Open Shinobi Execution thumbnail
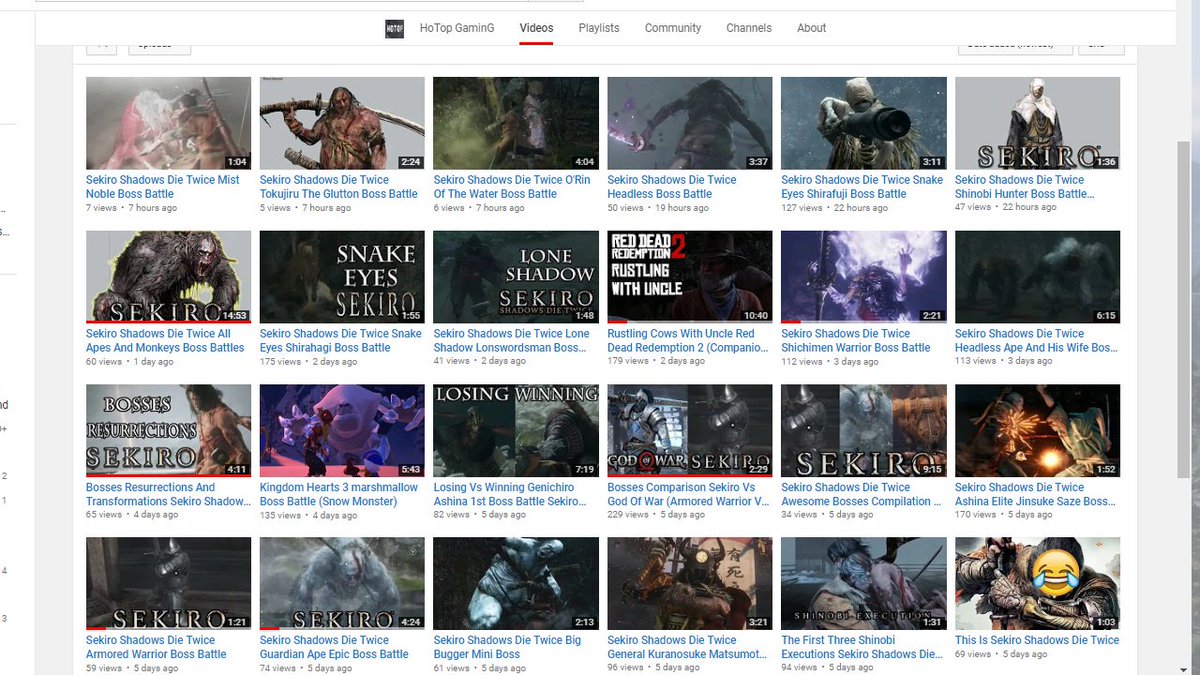Viewport: 1200px width, 675px height. [x=864, y=584]
